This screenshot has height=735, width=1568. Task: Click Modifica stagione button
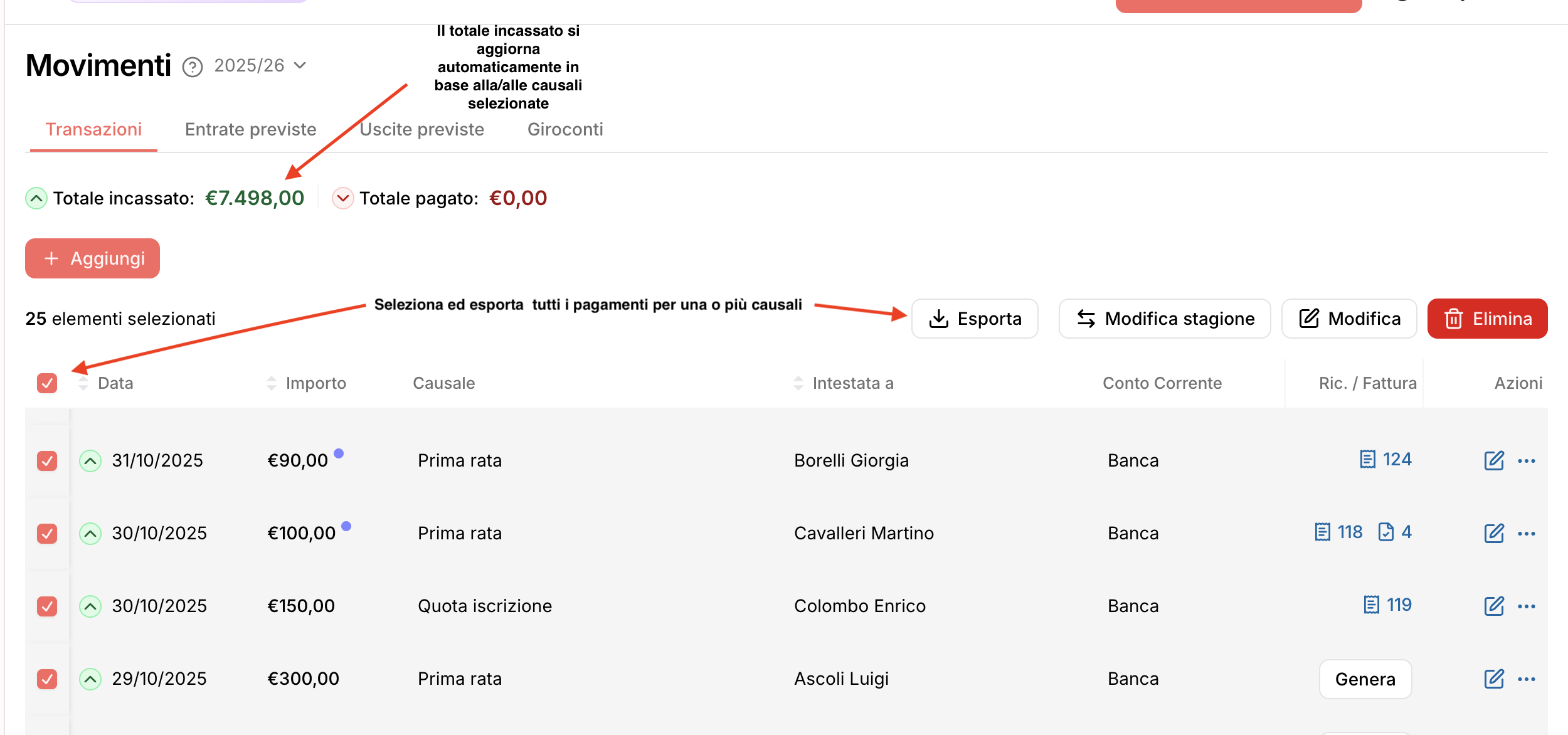(x=1164, y=319)
